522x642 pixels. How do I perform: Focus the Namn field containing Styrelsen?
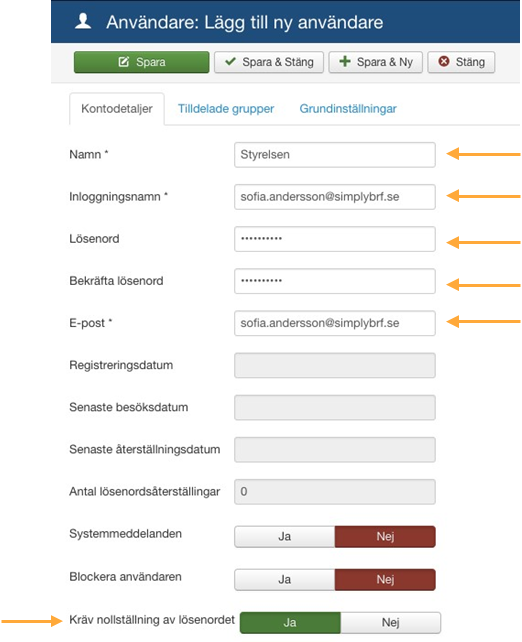pyautogui.click(x=335, y=155)
